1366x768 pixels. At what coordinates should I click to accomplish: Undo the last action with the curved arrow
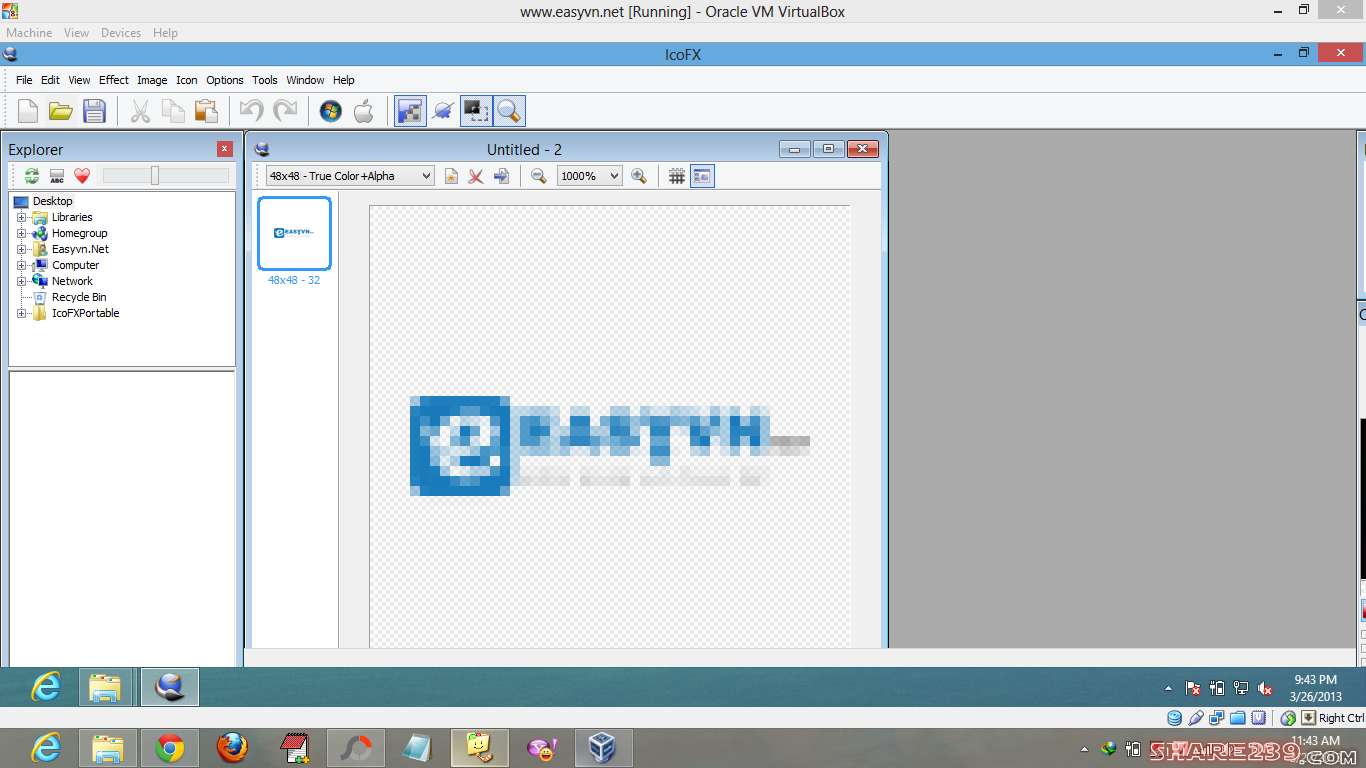(252, 111)
